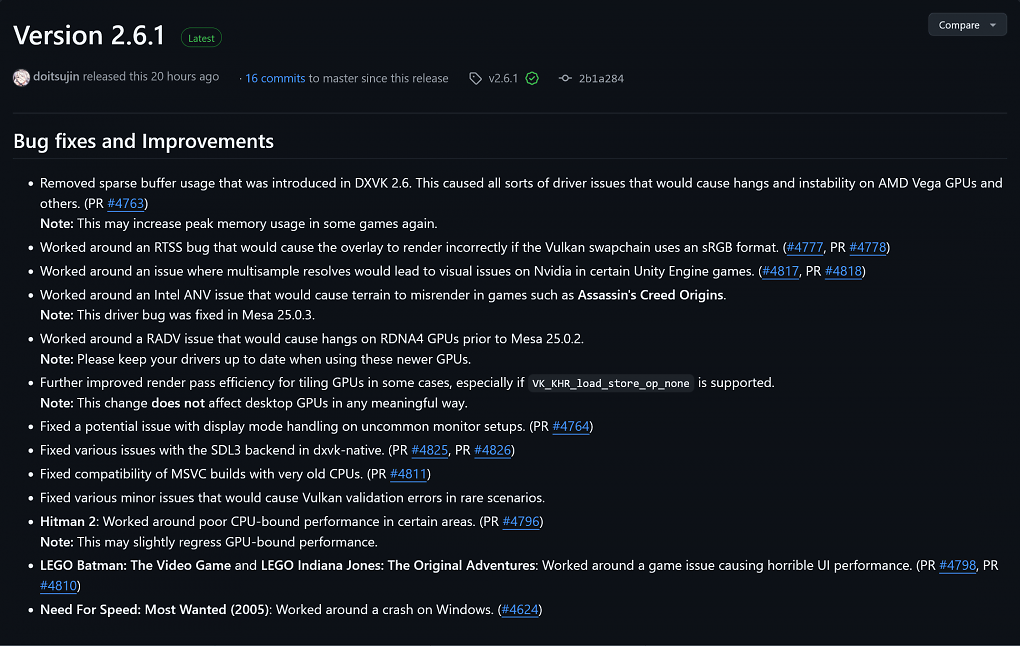Open pull request #4763

point(126,203)
